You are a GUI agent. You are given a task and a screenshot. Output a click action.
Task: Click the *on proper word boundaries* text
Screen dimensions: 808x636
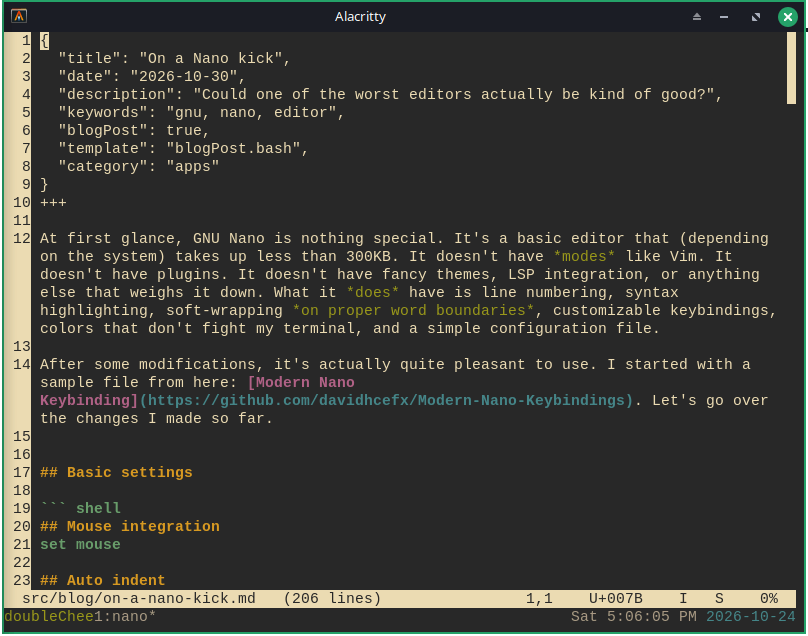point(414,311)
